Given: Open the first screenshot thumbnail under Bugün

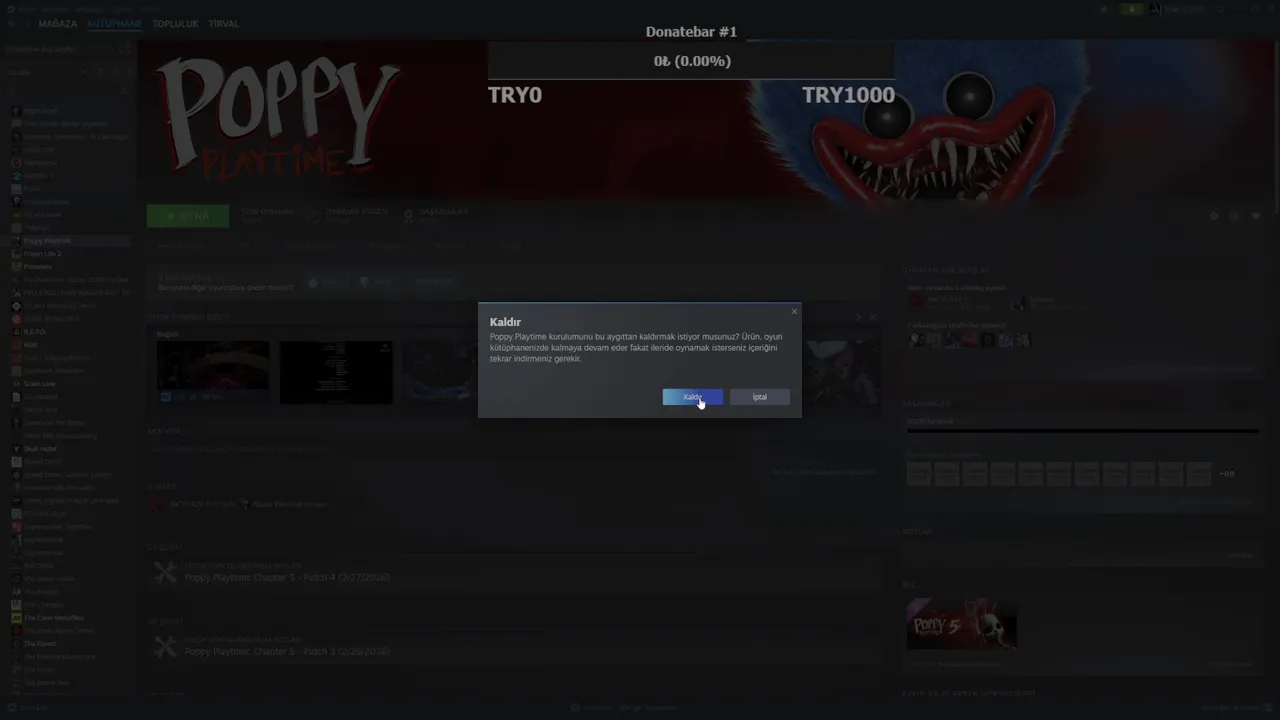Looking at the screenshot, I should point(213,373).
